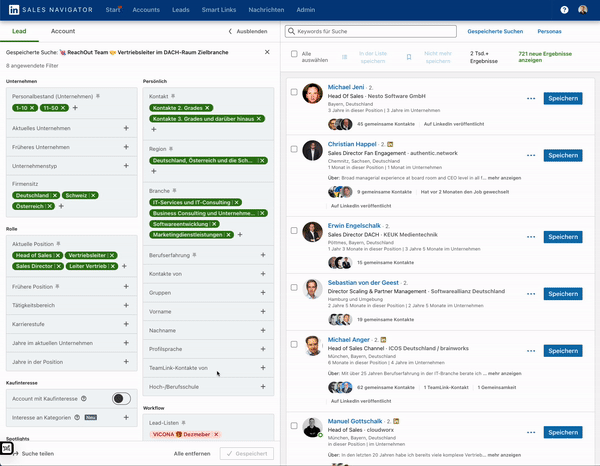Select checkbox for Michael Anger

tap(294, 345)
